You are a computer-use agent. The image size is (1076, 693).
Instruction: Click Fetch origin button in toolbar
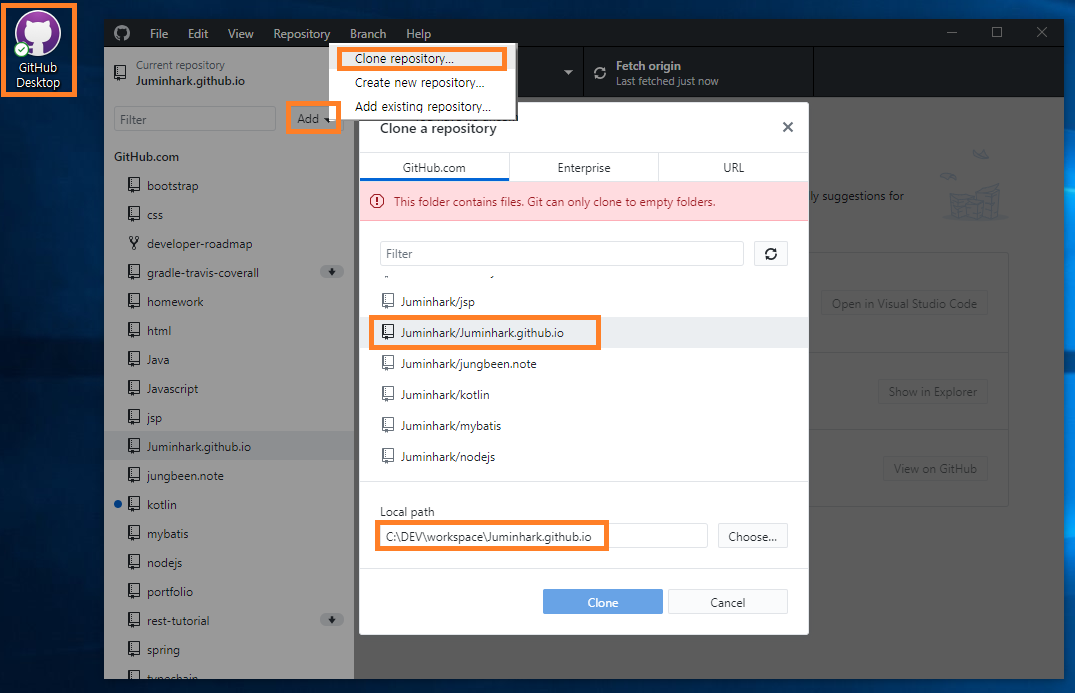pos(699,73)
